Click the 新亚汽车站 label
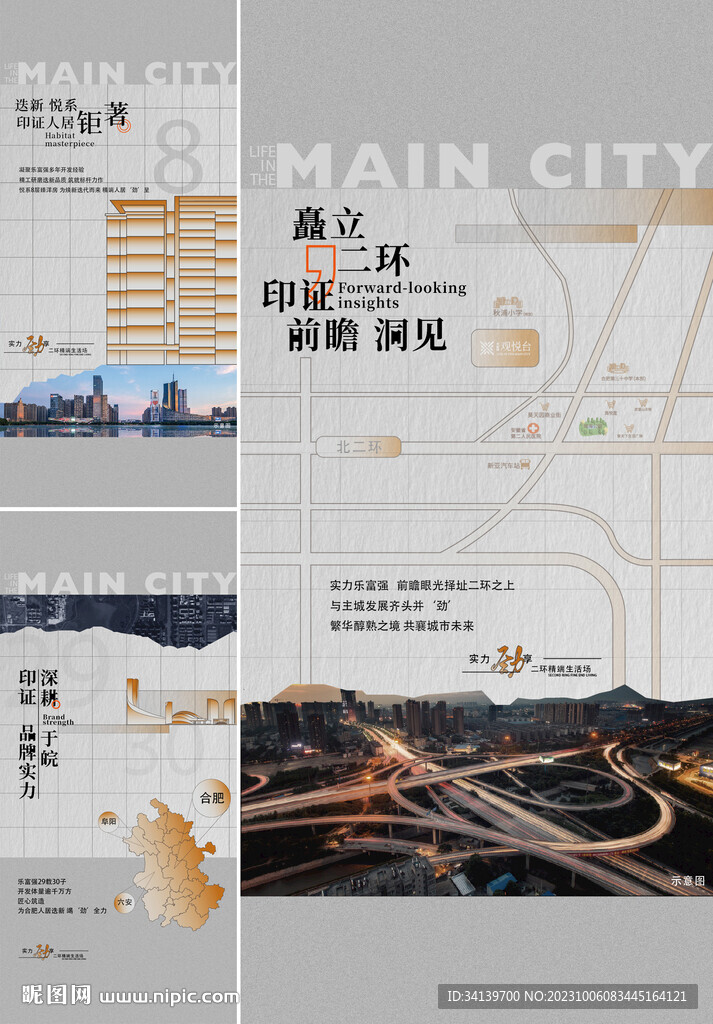Screen dimensions: 713x1024 tap(503, 466)
